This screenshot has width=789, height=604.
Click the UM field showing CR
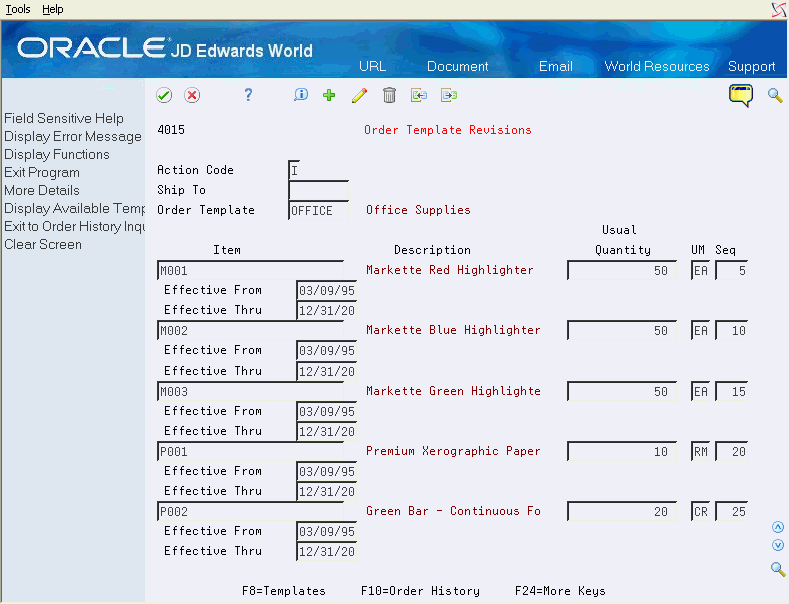pyautogui.click(x=700, y=511)
